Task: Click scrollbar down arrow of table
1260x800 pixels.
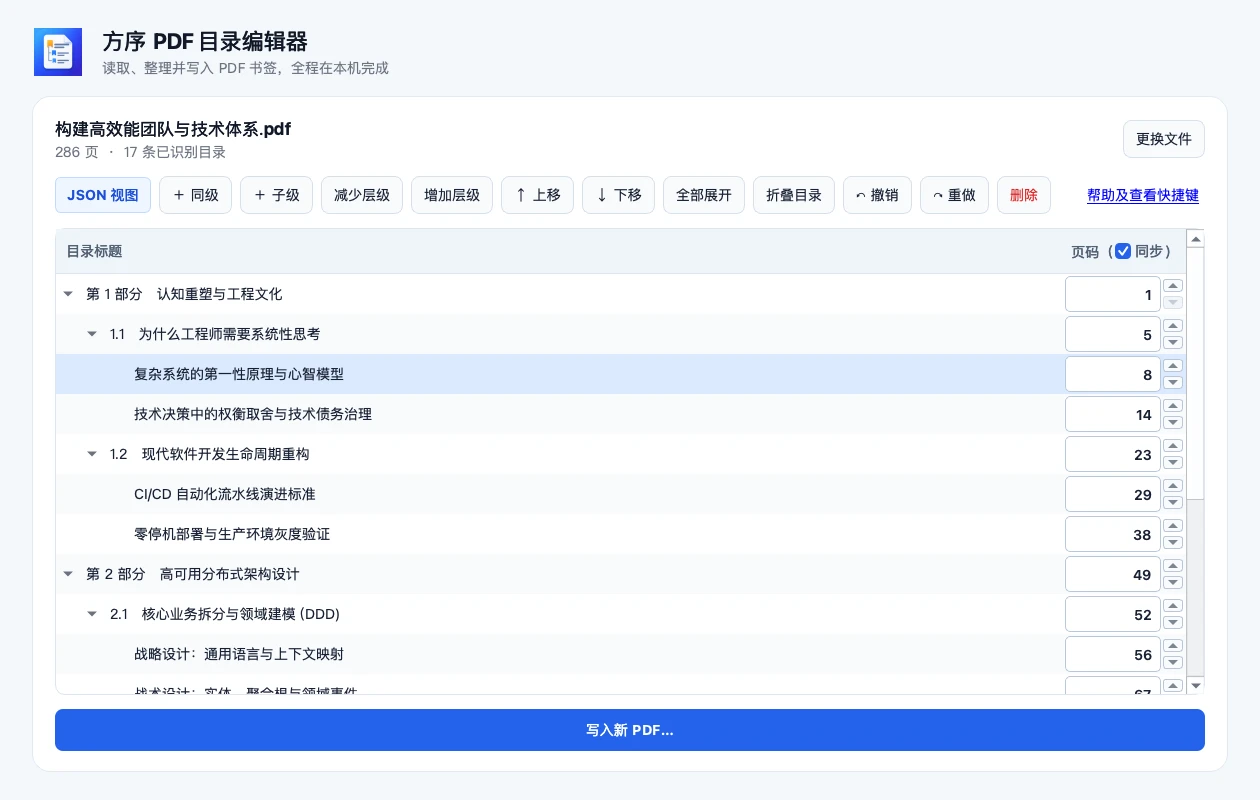Action: [1195, 685]
